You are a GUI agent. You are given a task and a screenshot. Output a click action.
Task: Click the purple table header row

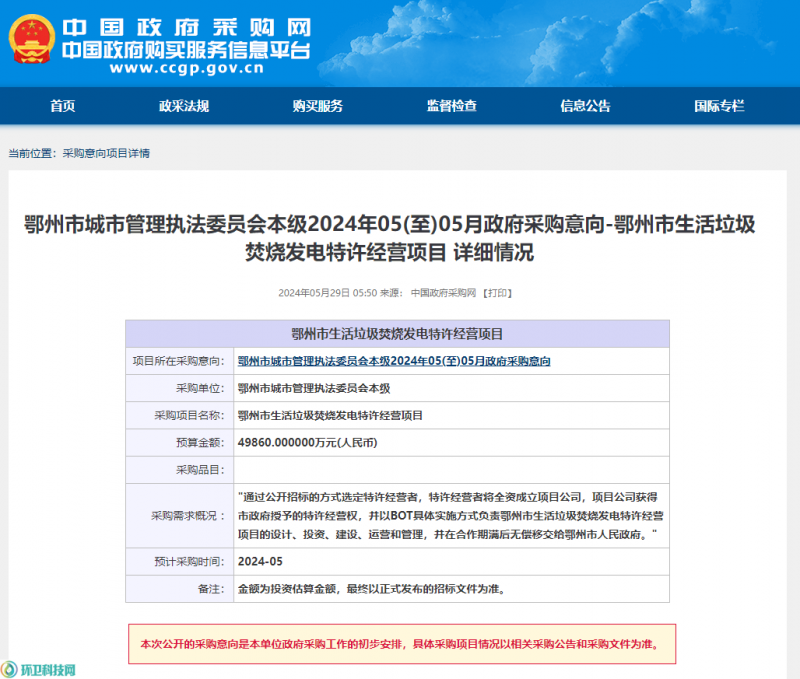point(397,334)
